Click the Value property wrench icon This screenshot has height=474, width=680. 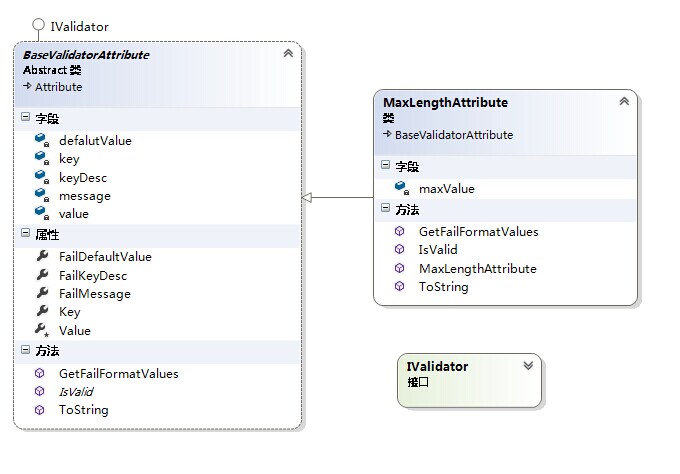pos(42,330)
